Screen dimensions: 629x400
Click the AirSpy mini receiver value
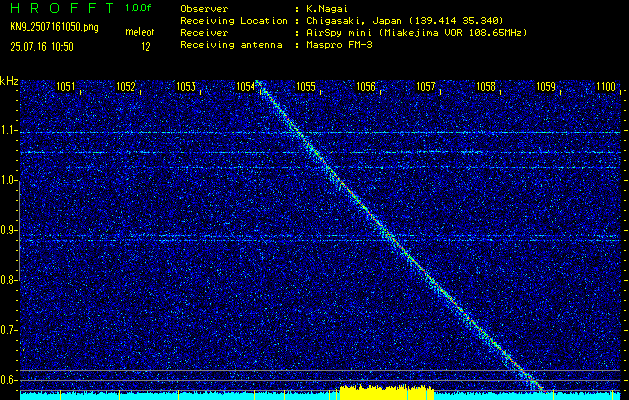pyautogui.click(x=416, y=33)
